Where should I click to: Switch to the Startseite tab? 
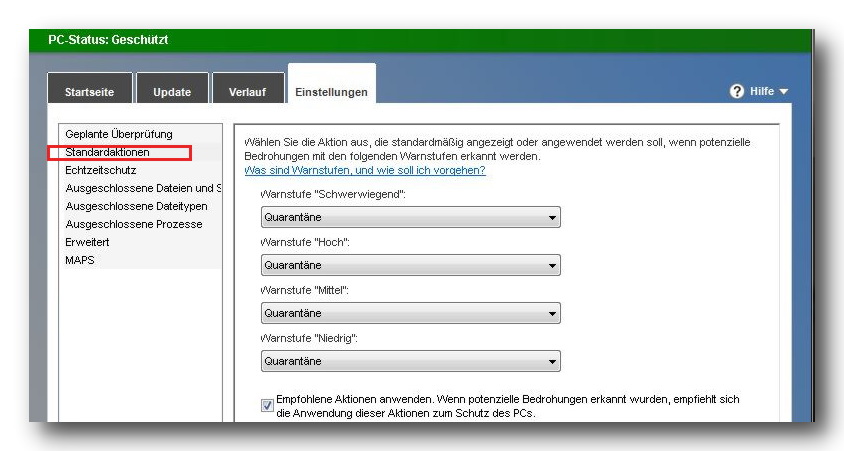pos(89,88)
